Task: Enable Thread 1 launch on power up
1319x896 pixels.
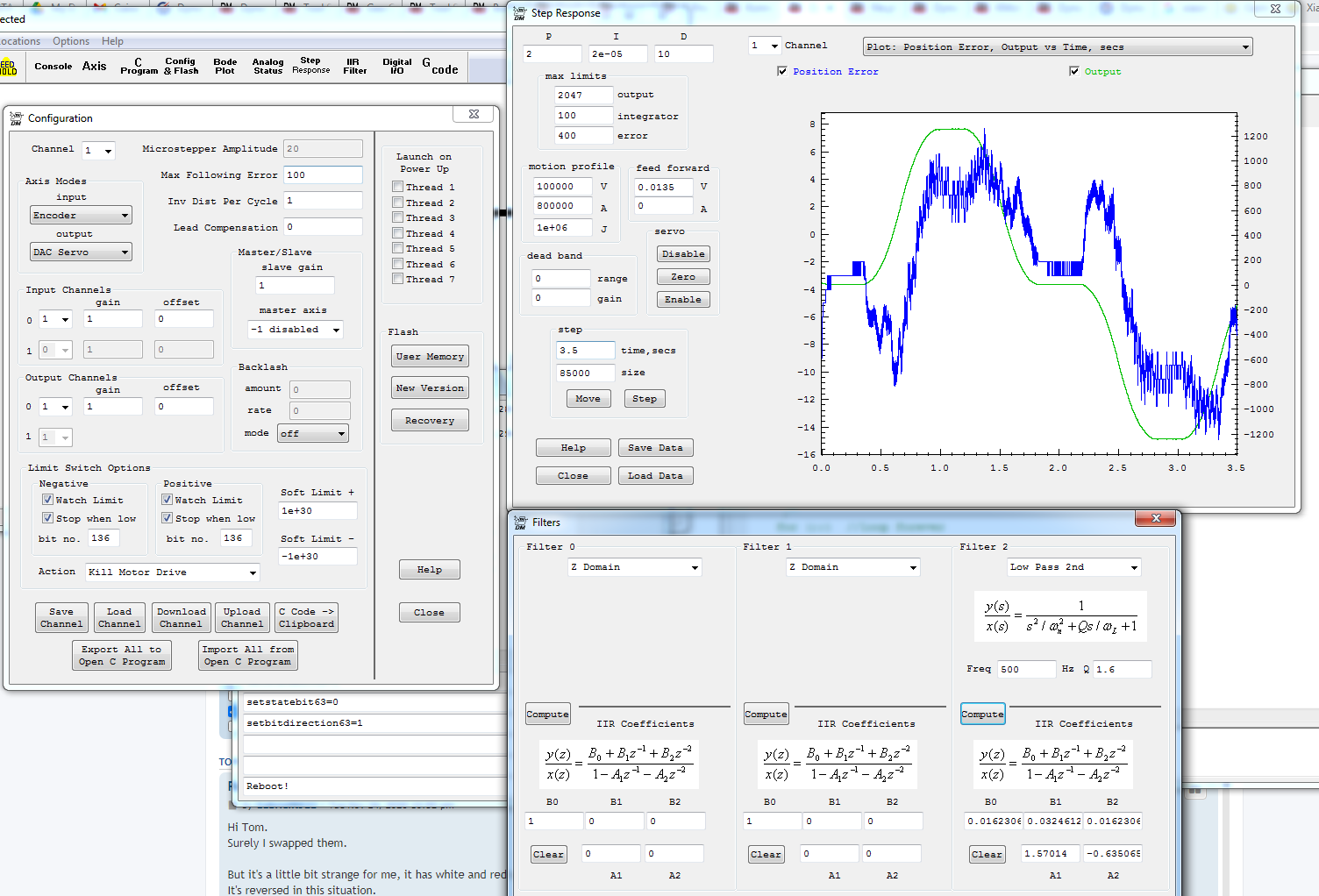Action: [x=398, y=188]
